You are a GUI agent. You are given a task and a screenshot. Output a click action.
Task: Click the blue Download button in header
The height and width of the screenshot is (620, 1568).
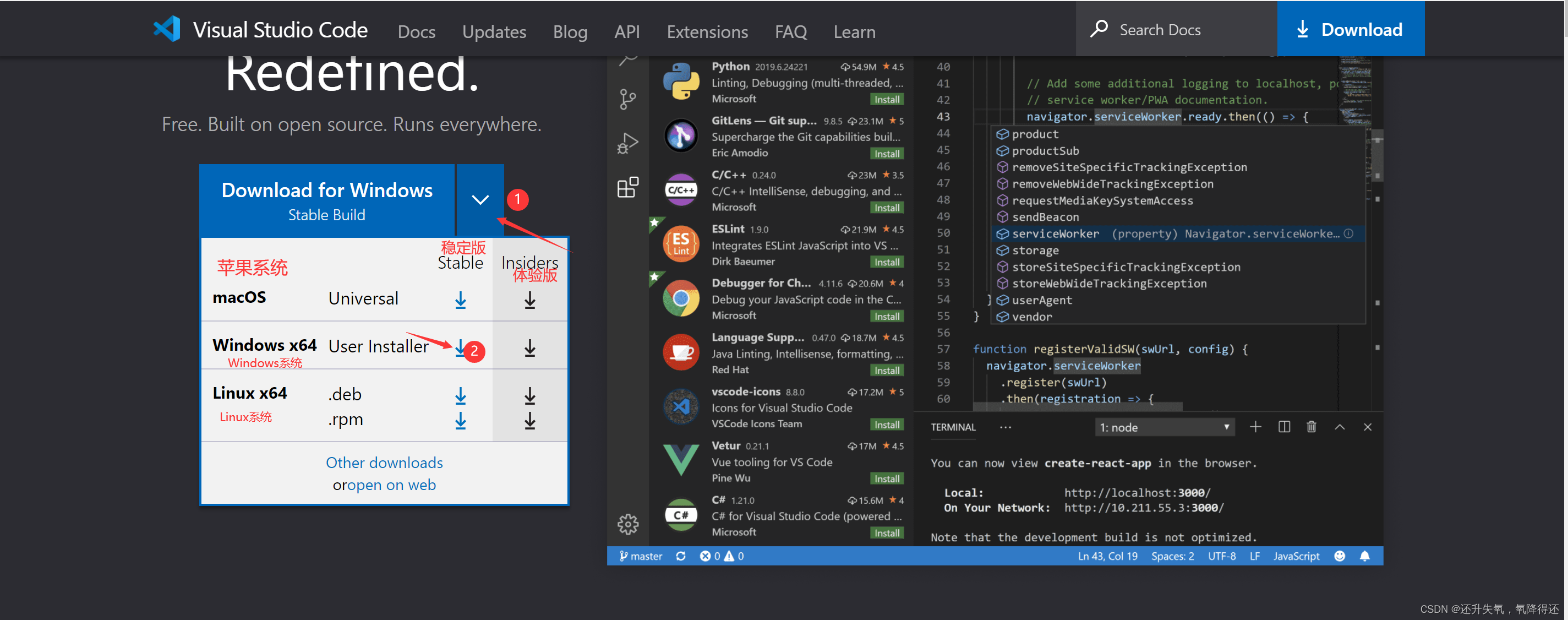(1351, 29)
